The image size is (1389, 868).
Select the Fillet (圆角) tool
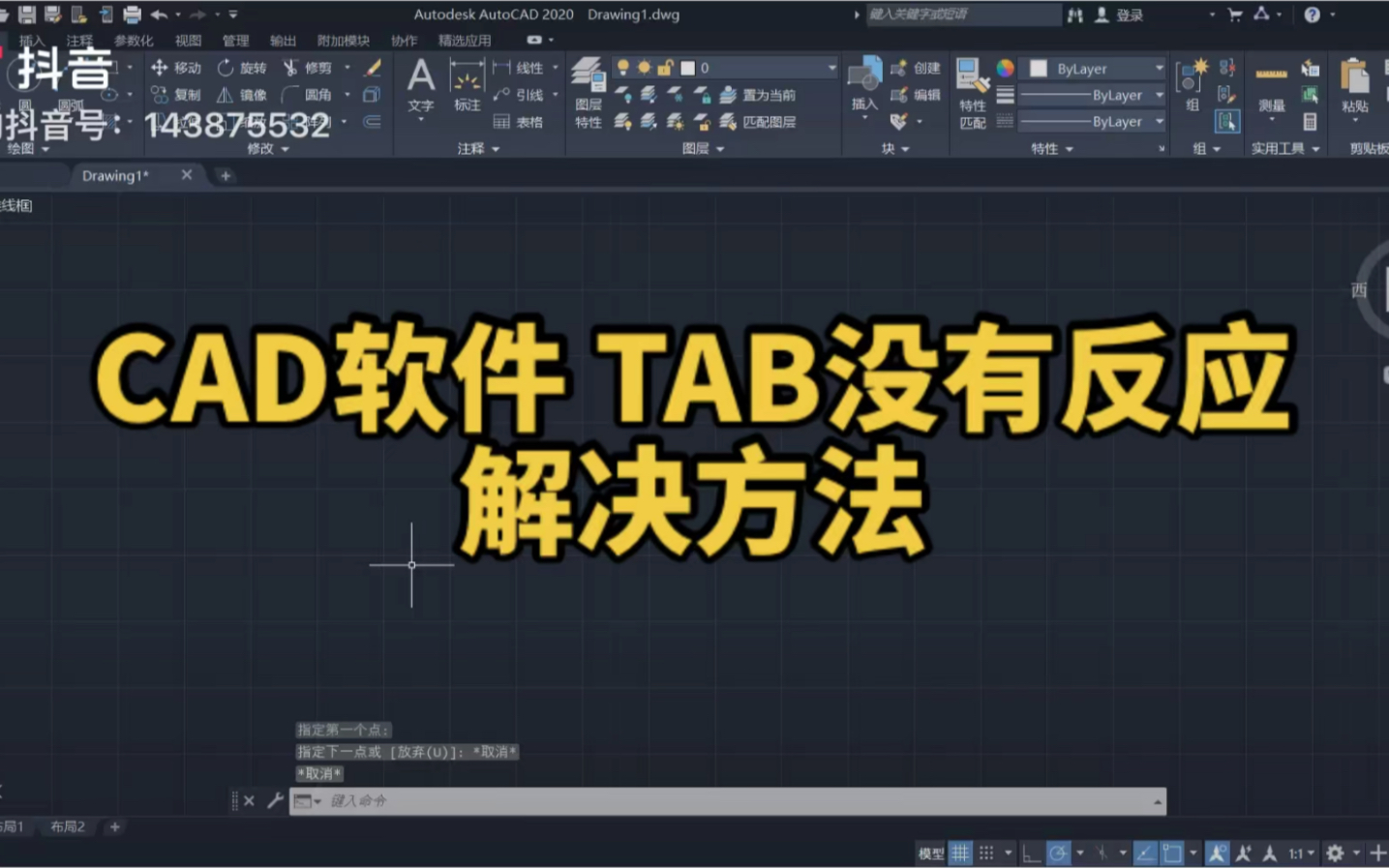pos(308,95)
